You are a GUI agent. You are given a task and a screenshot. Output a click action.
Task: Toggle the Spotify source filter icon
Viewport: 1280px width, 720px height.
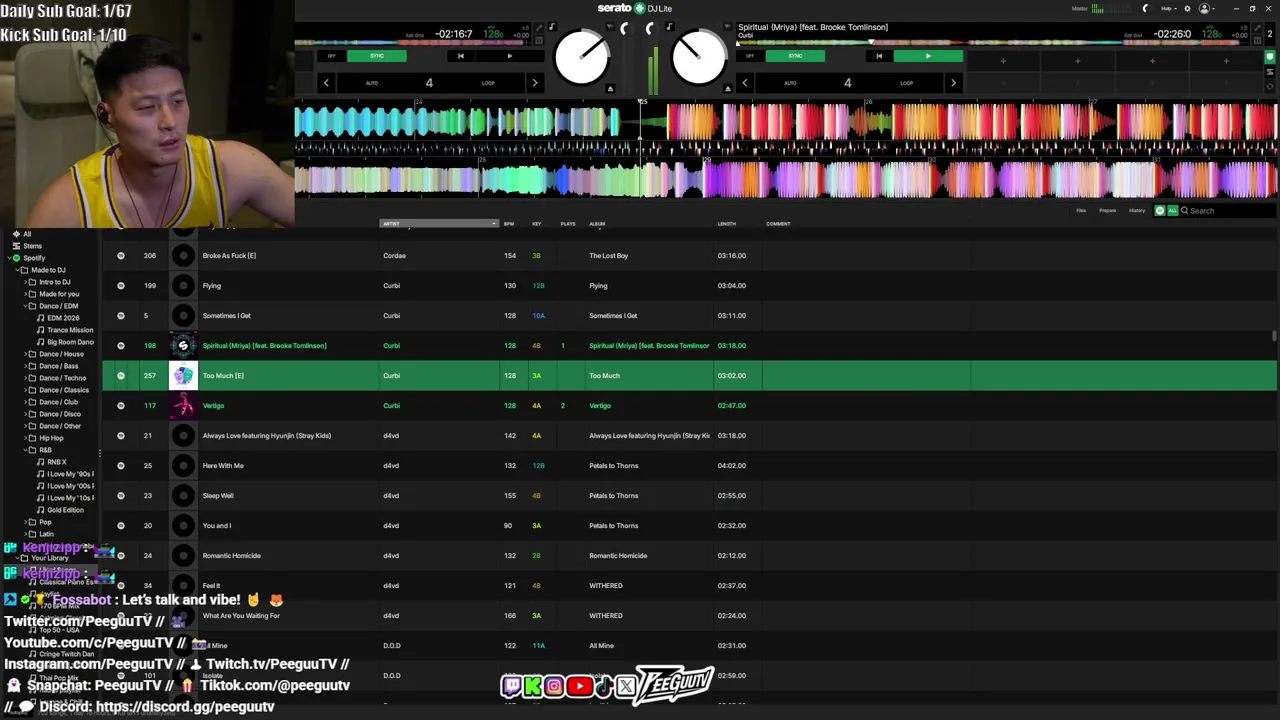click(1160, 211)
